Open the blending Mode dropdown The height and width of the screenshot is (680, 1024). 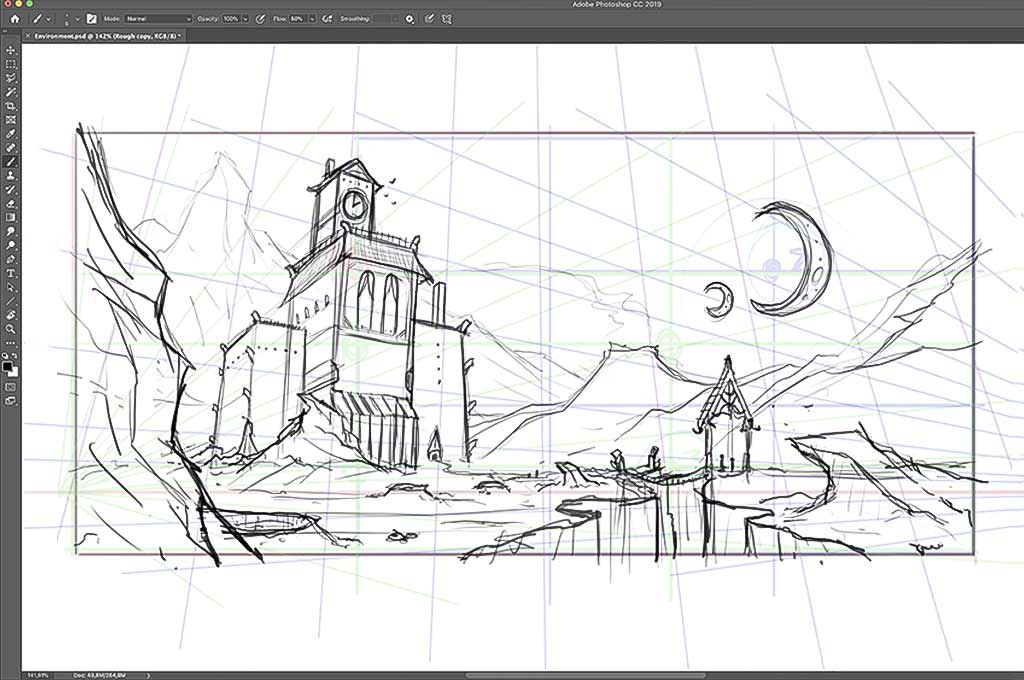point(159,19)
